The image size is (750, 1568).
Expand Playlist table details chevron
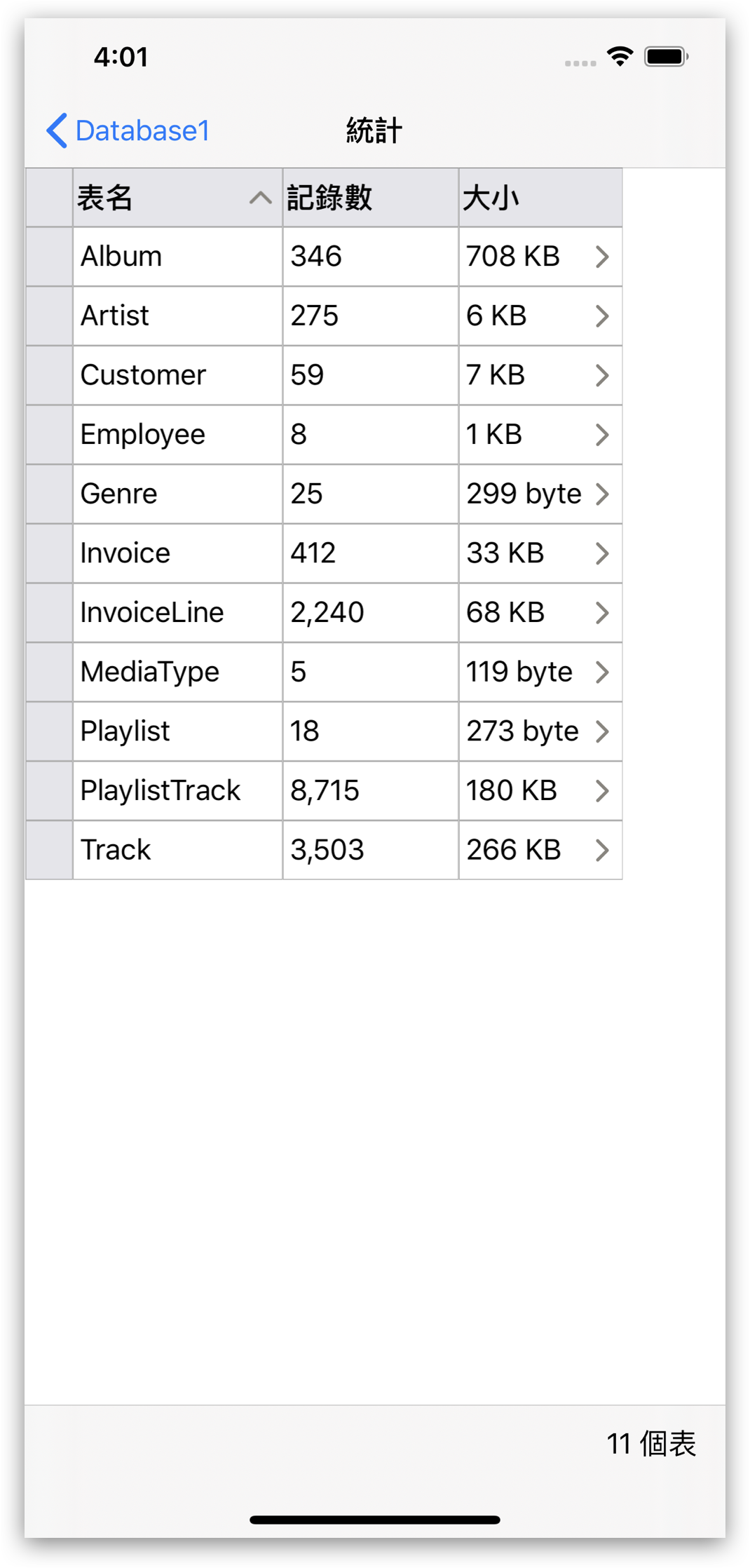(x=602, y=731)
